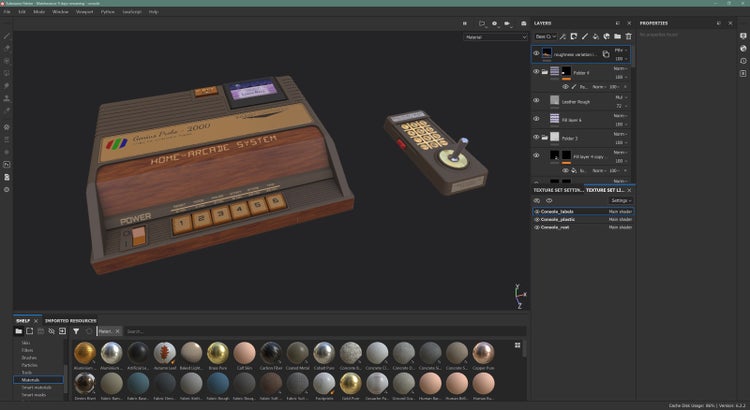
Task: Expand the Settings dropdown in Texture Set List
Action: tap(621, 200)
